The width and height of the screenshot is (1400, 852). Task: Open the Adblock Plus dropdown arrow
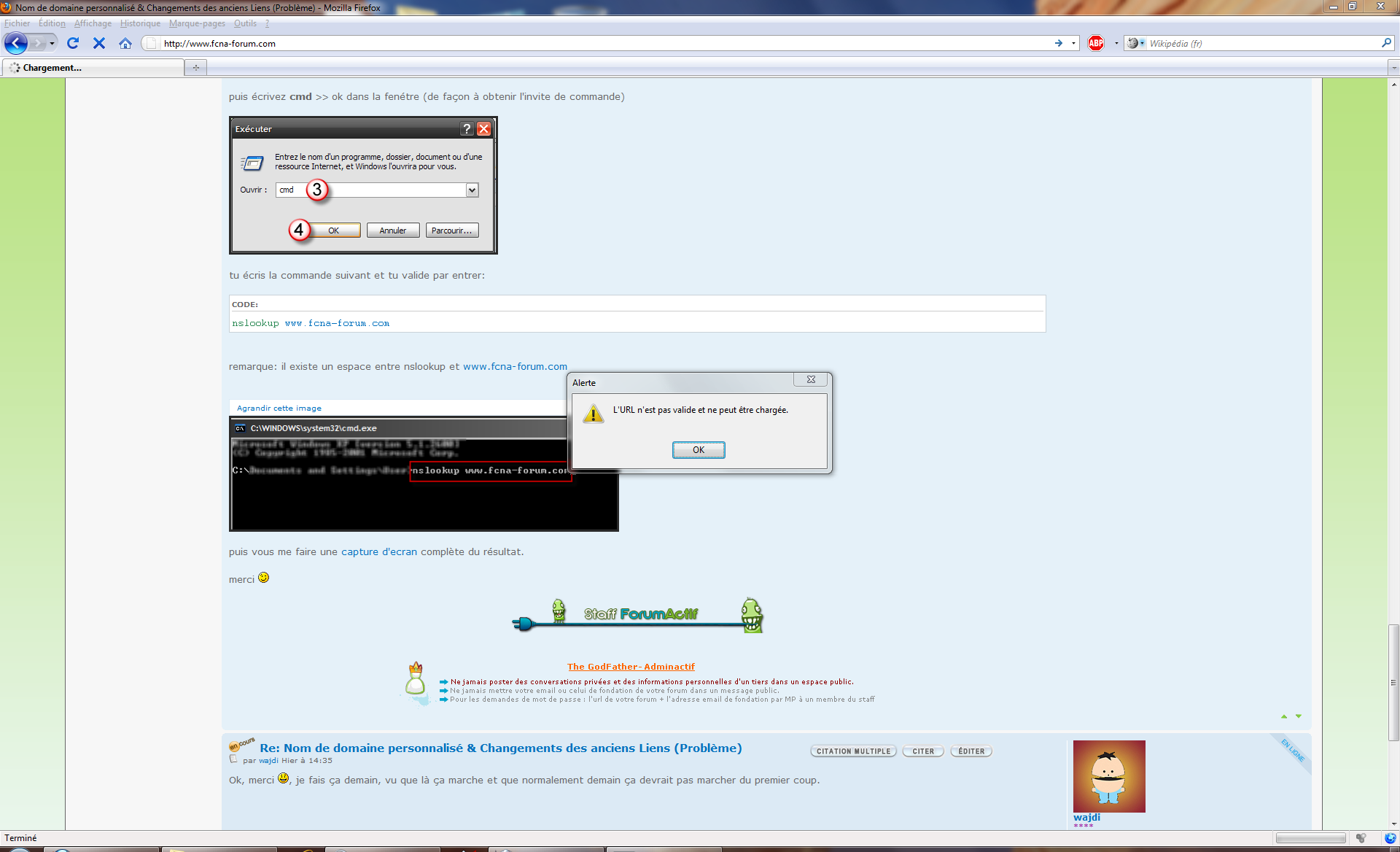tap(1116, 43)
